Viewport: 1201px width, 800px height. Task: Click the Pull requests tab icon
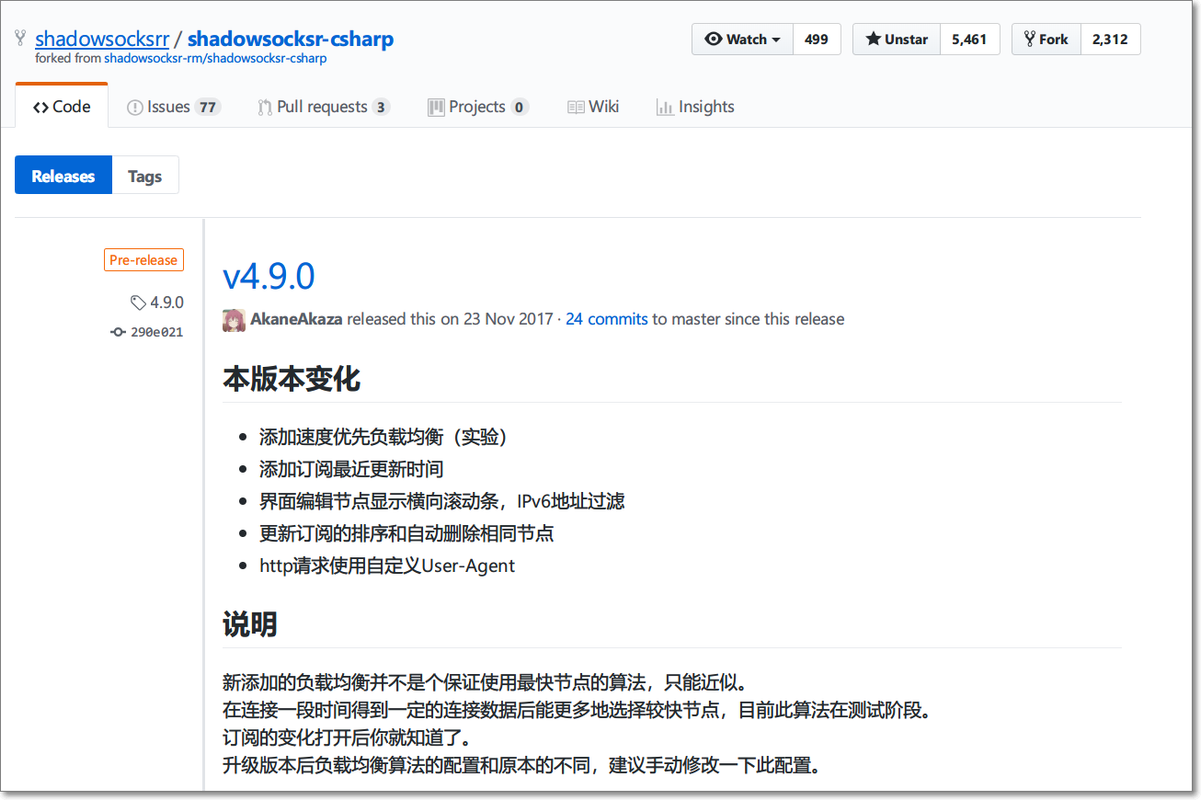265,108
